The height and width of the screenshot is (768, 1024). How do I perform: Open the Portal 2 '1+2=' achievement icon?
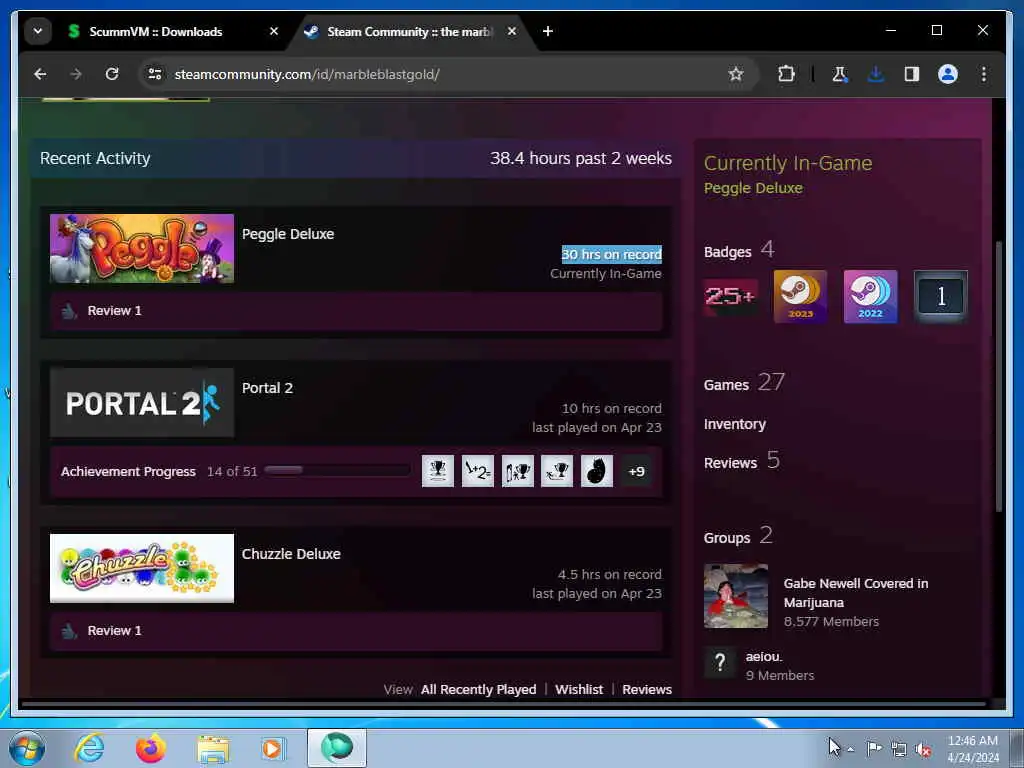point(477,471)
